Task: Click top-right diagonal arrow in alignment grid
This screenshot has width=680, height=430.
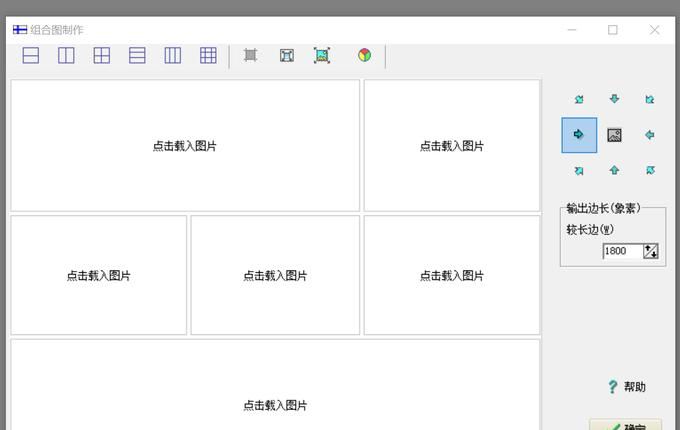Action: point(650,99)
